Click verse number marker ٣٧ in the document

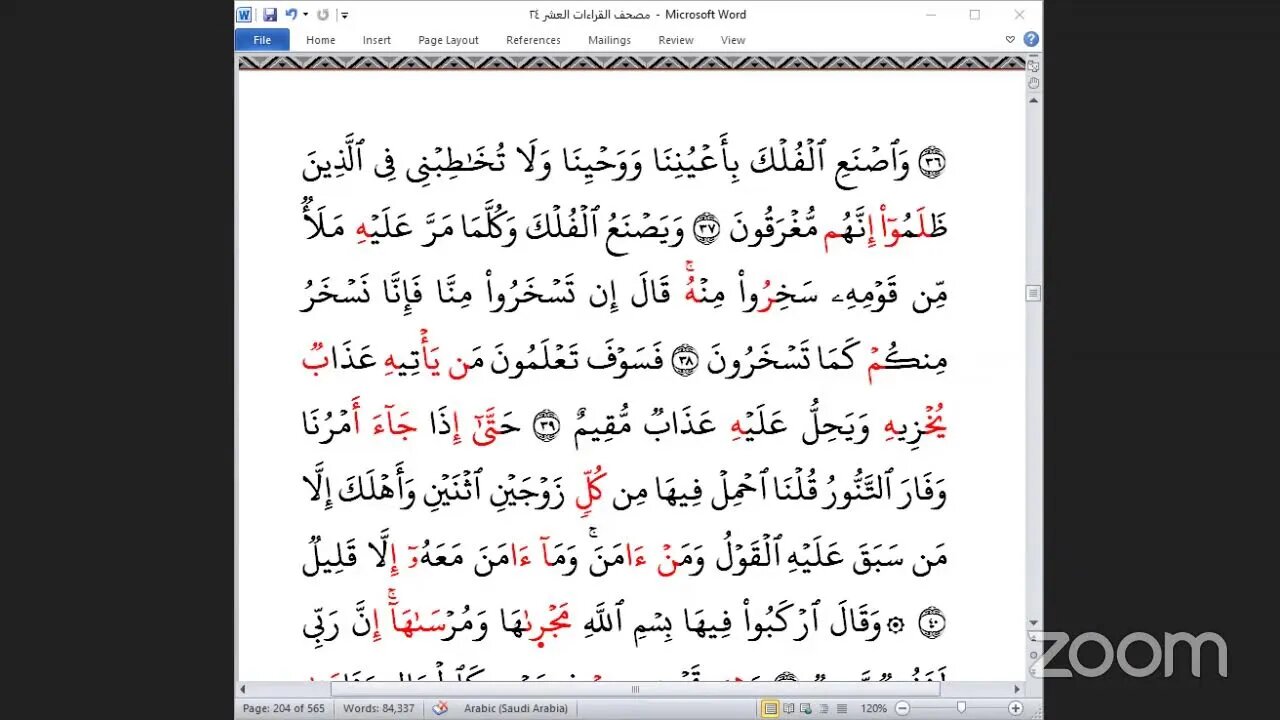(708, 229)
